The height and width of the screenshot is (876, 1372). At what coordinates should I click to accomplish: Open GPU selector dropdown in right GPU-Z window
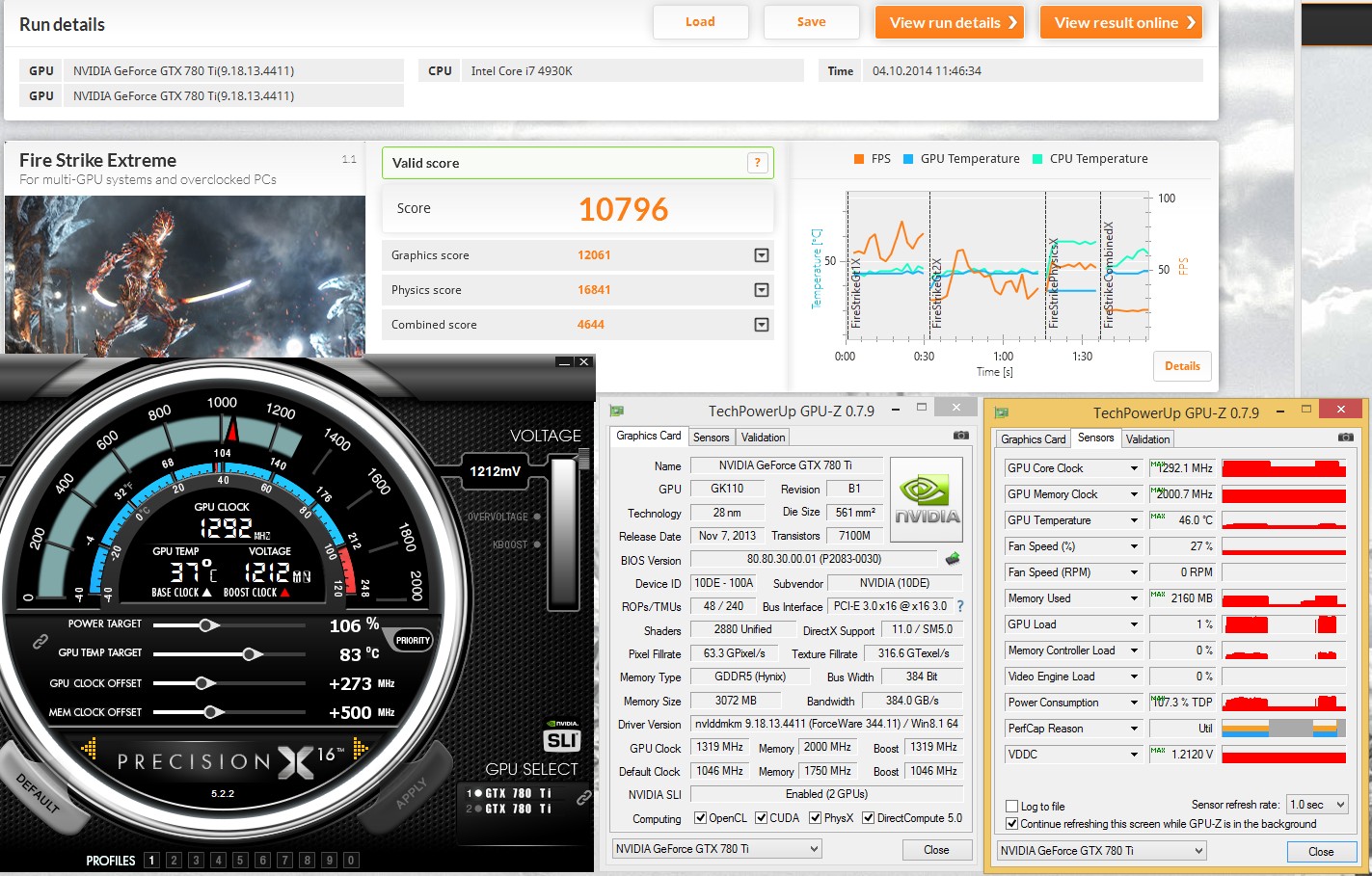click(x=1102, y=851)
